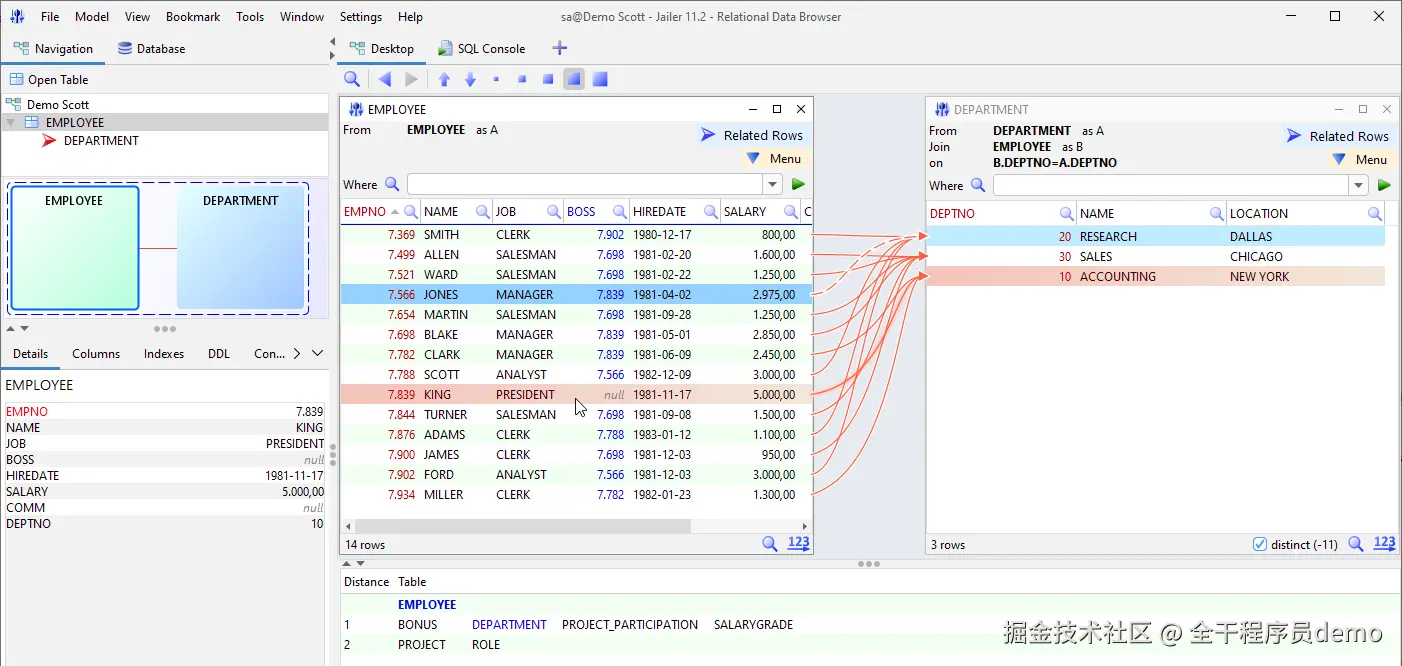Click the forward right arrow toolbar icon
The width and height of the screenshot is (1402, 666).
(411, 79)
